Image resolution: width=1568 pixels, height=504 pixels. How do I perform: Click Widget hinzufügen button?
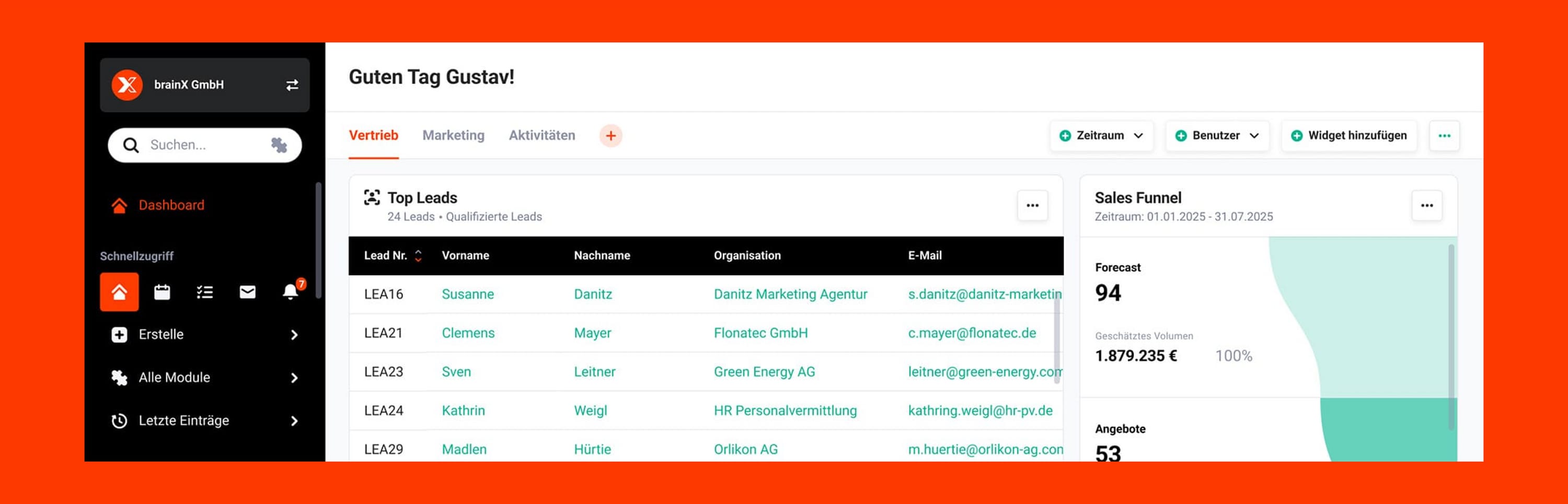(1349, 136)
